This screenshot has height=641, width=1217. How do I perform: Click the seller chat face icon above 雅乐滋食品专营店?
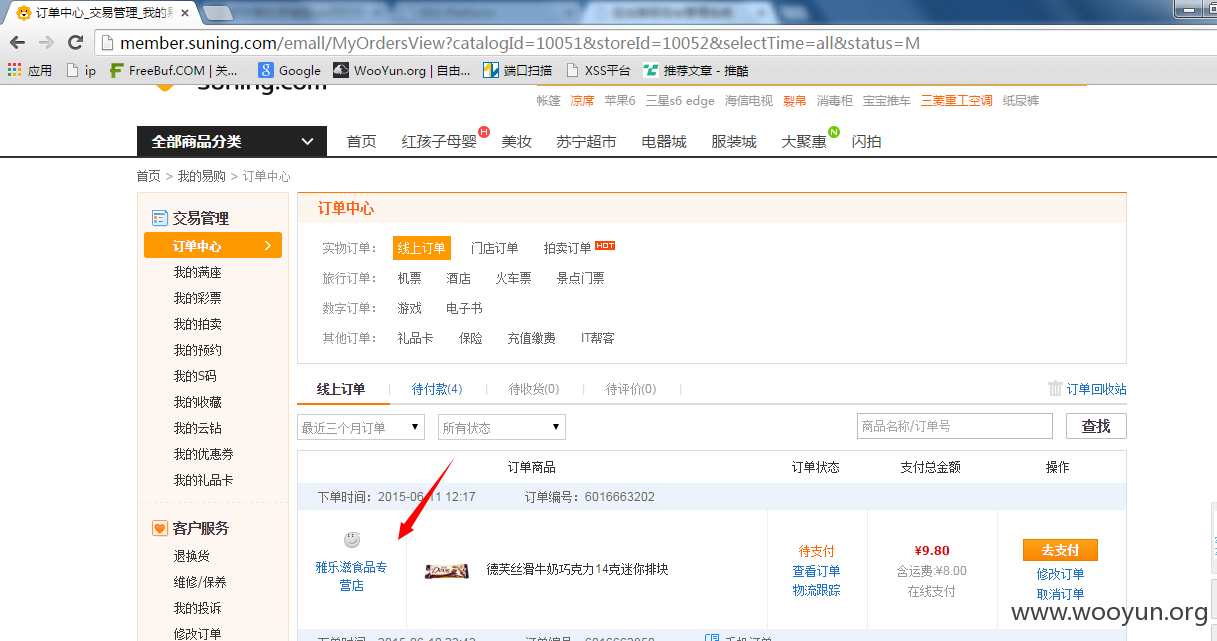pyautogui.click(x=352, y=540)
